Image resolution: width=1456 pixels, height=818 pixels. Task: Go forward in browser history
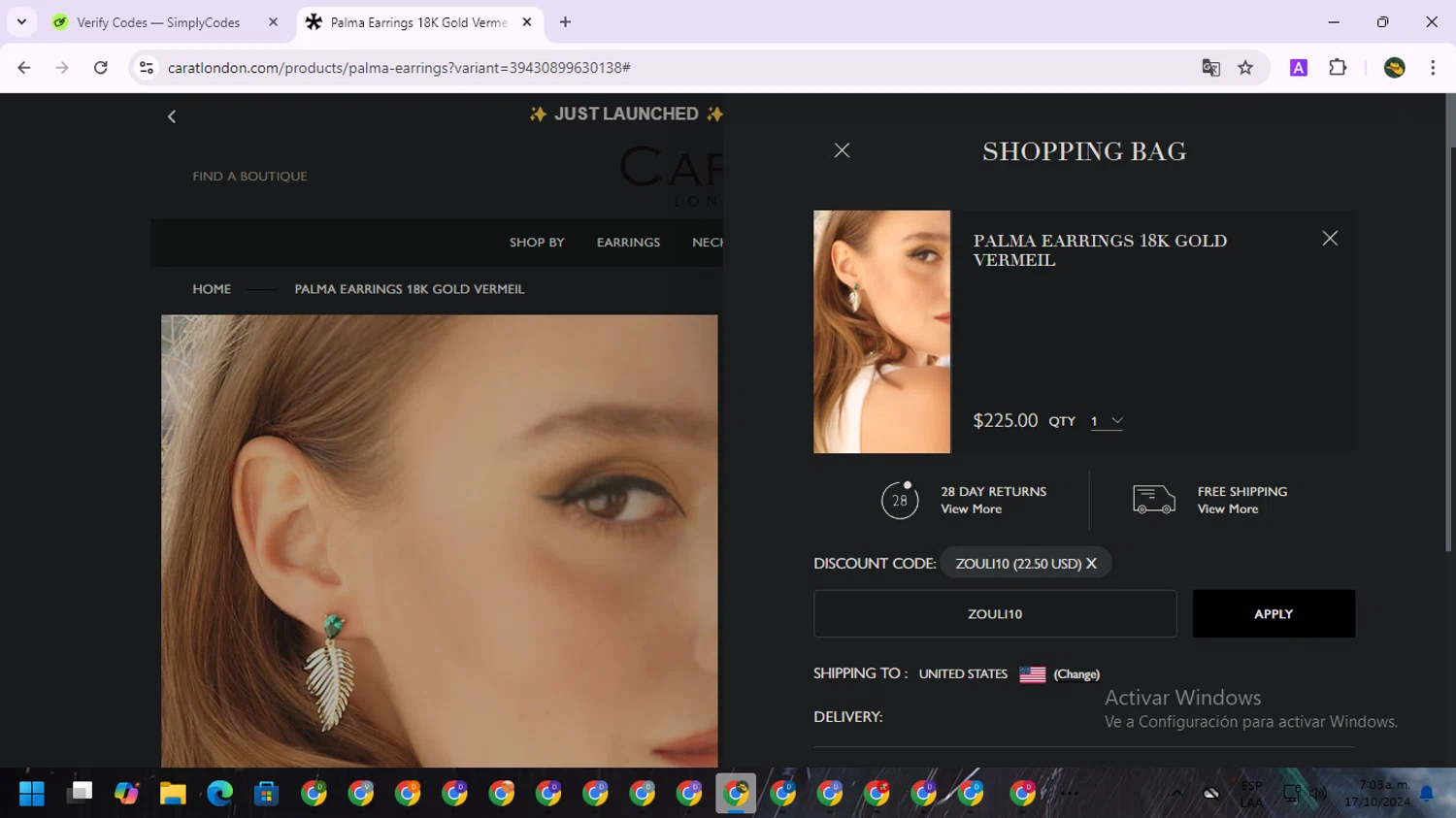tap(62, 68)
